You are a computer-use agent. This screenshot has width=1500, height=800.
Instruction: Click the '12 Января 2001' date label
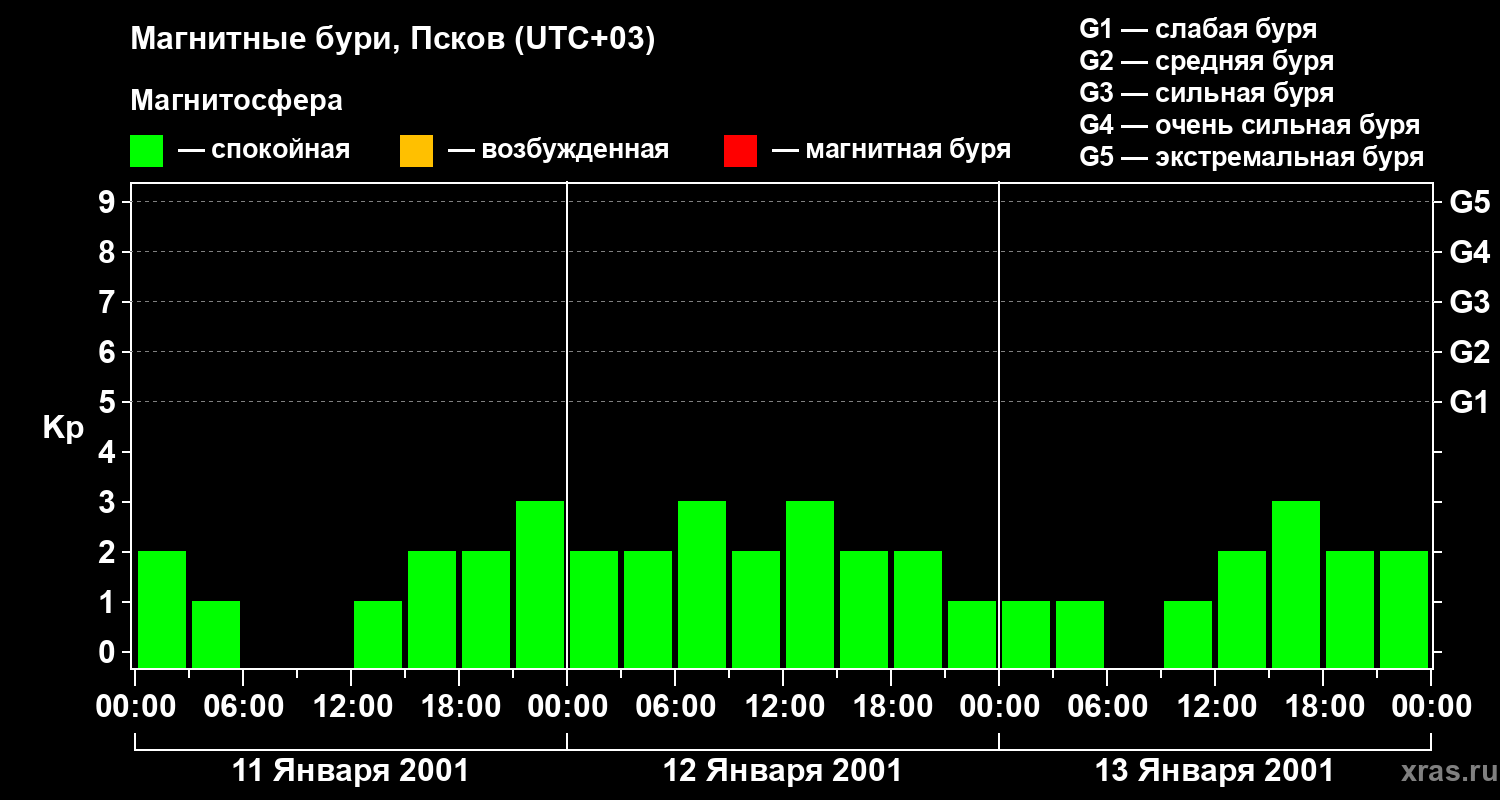click(x=783, y=771)
